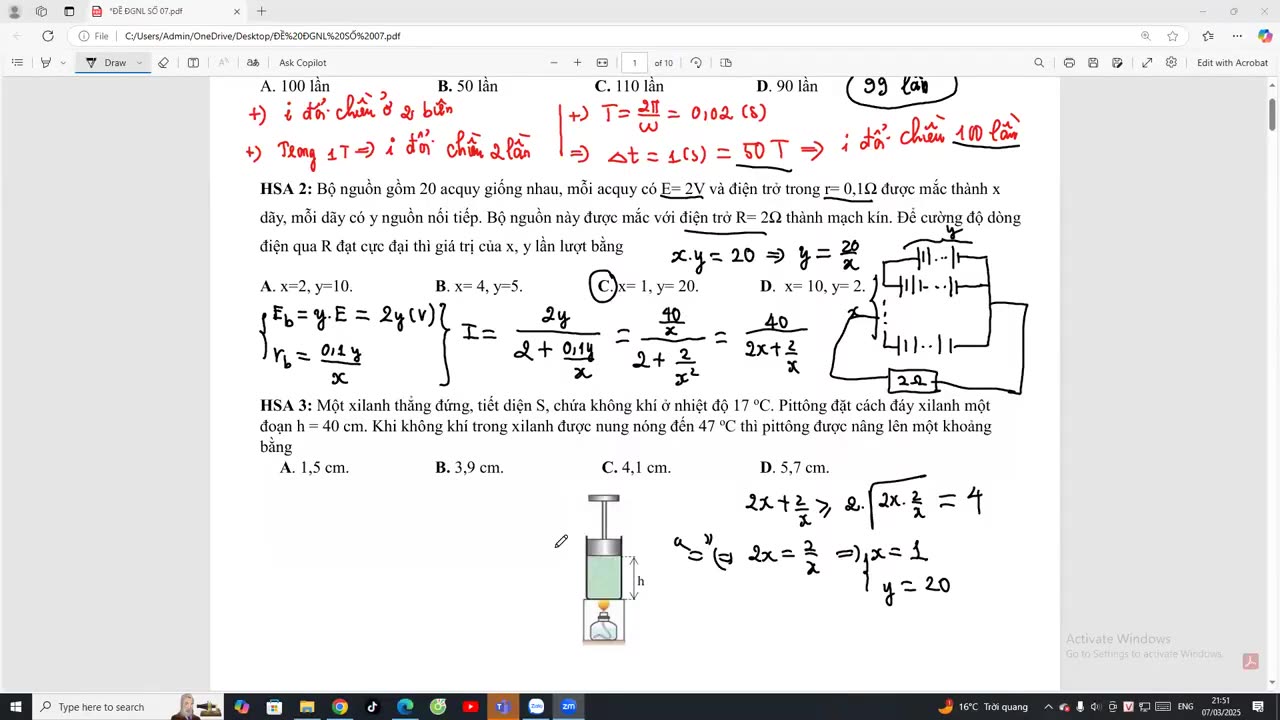1280x720 pixels.
Task: Click the page number field
Action: point(634,62)
